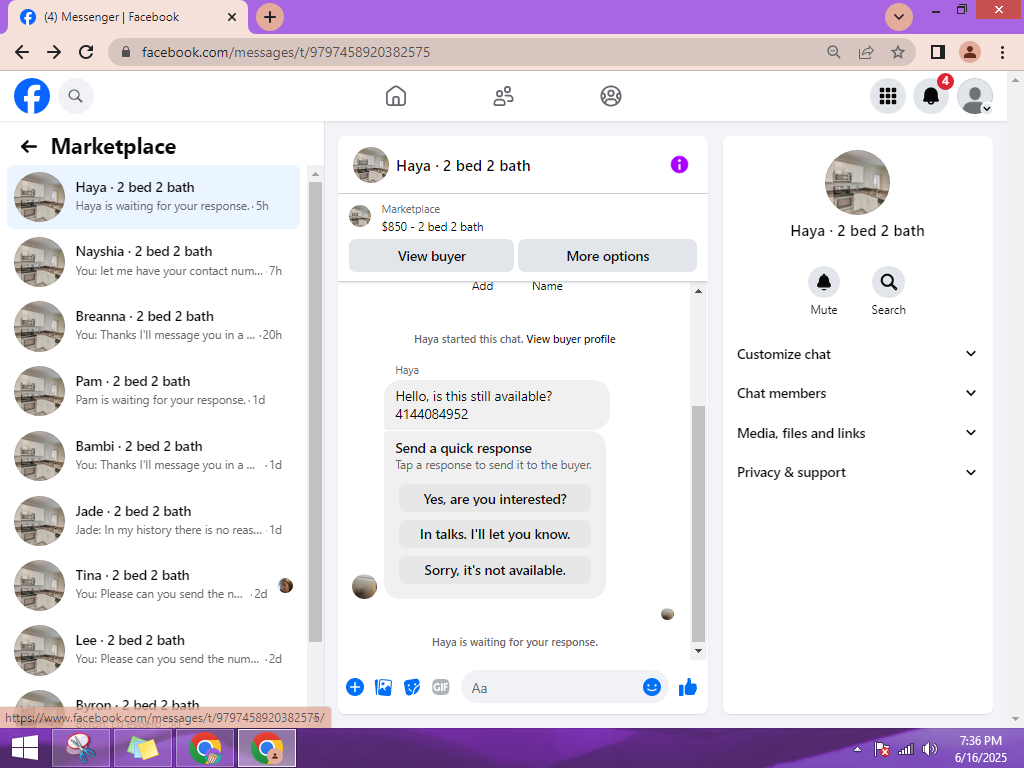This screenshot has width=1024, height=768.
Task: Click View buyer button
Action: pyautogui.click(x=432, y=256)
